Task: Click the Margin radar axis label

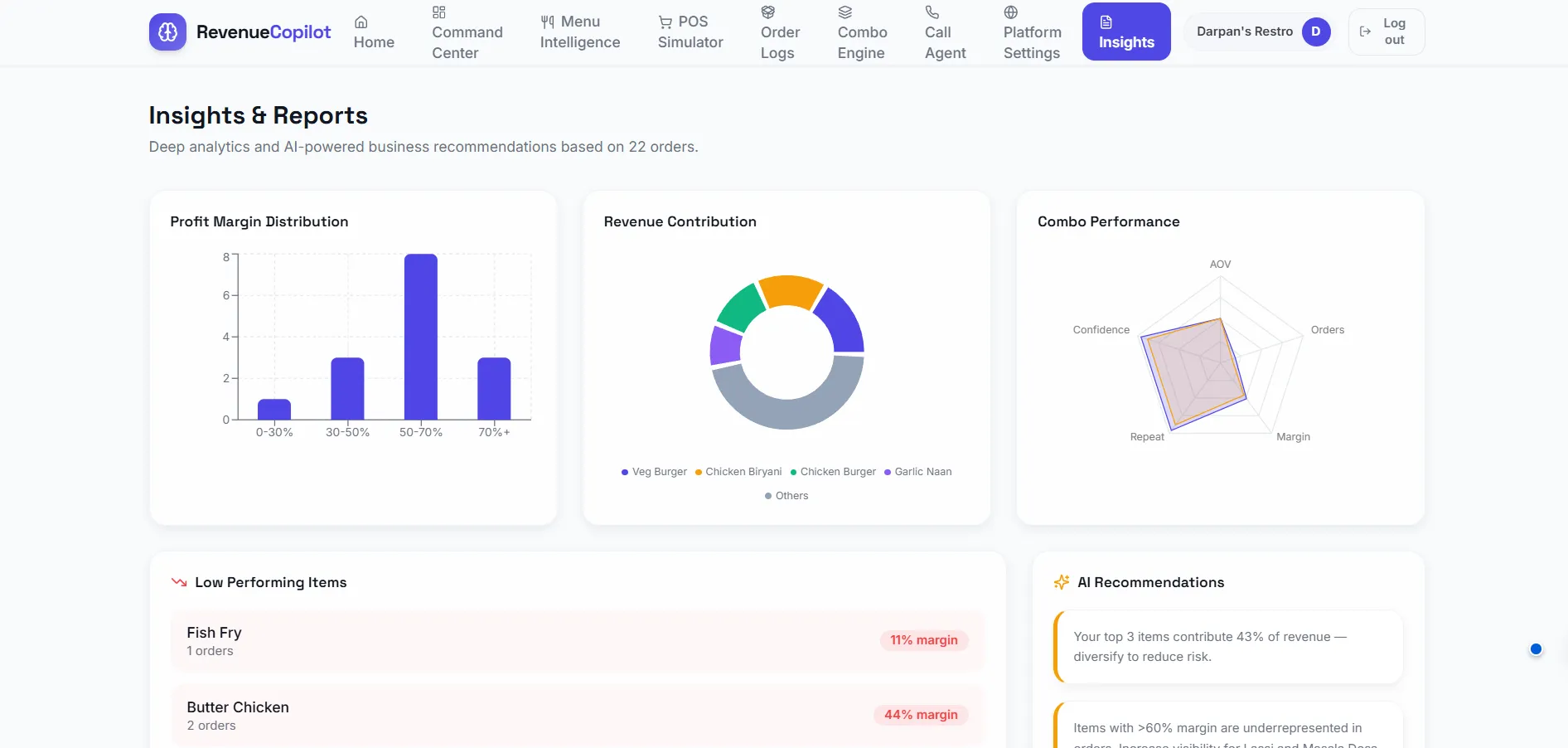Action: pyautogui.click(x=1293, y=437)
